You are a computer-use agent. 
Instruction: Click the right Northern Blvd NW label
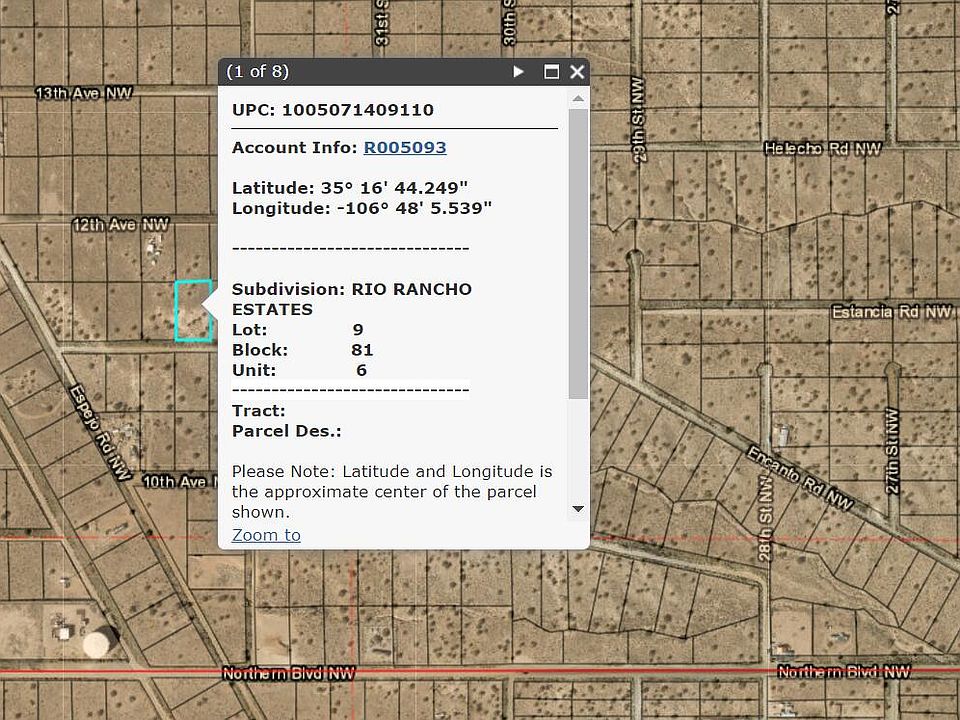(844, 672)
